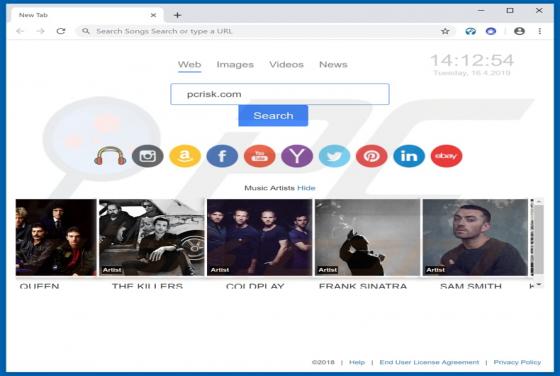The height and width of the screenshot is (376, 560).
Task: Open the Chrome three-dot menu
Action: (540, 31)
